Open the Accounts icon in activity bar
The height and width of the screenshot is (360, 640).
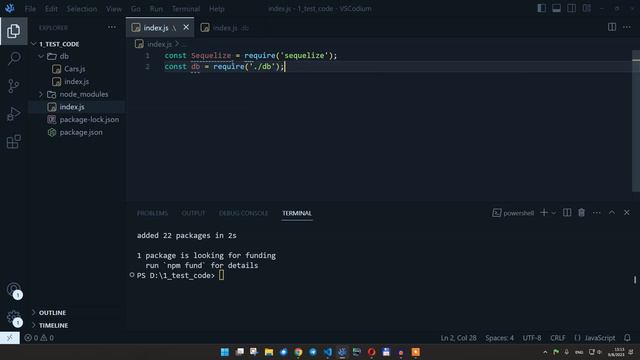(13, 290)
